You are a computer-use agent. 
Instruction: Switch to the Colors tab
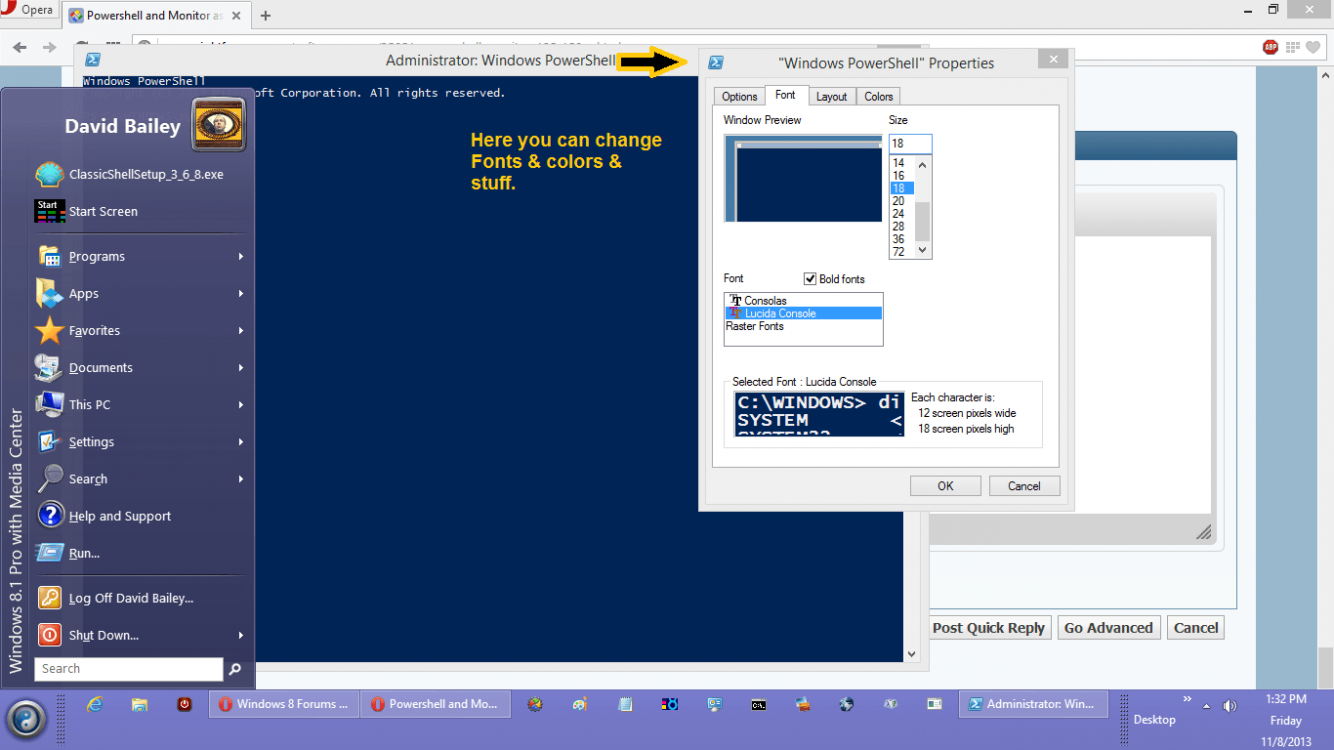click(x=879, y=96)
